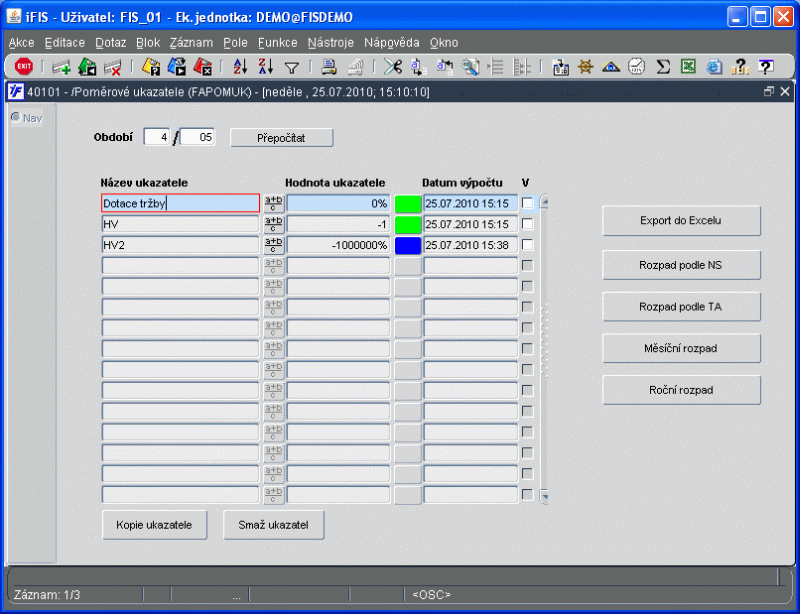This screenshot has width=800, height=614.
Task: Click the red EXIT icon in toolbar
Action: [23, 66]
